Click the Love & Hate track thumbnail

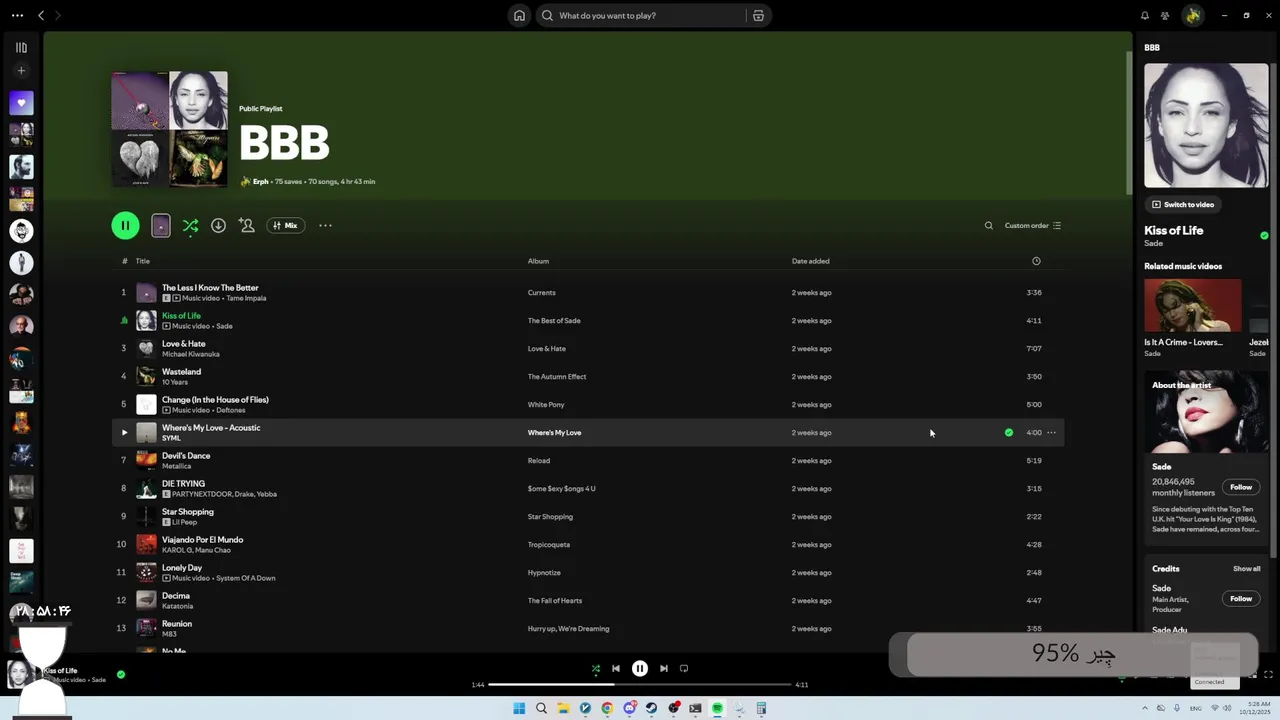[146, 348]
